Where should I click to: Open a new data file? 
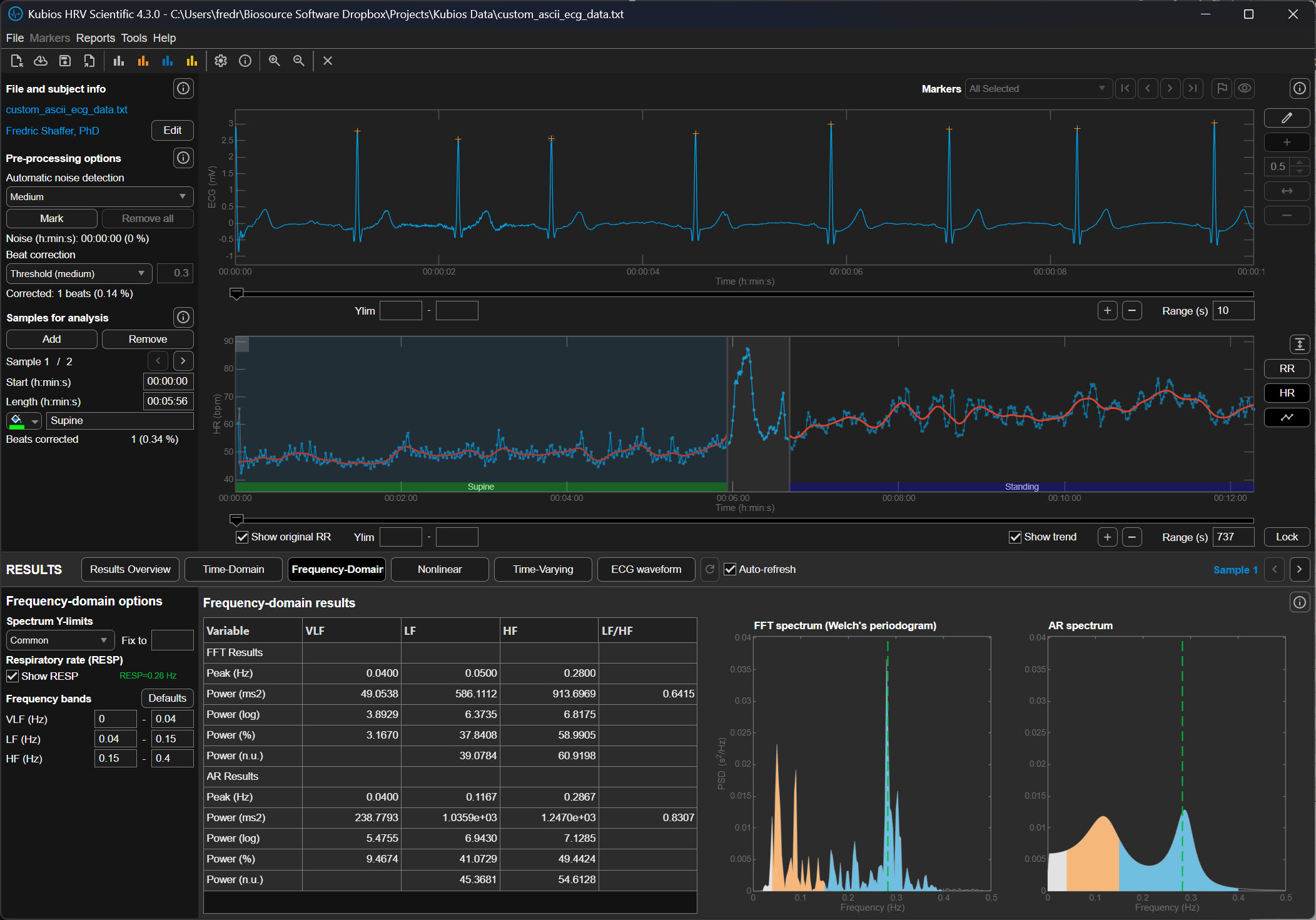[x=16, y=61]
